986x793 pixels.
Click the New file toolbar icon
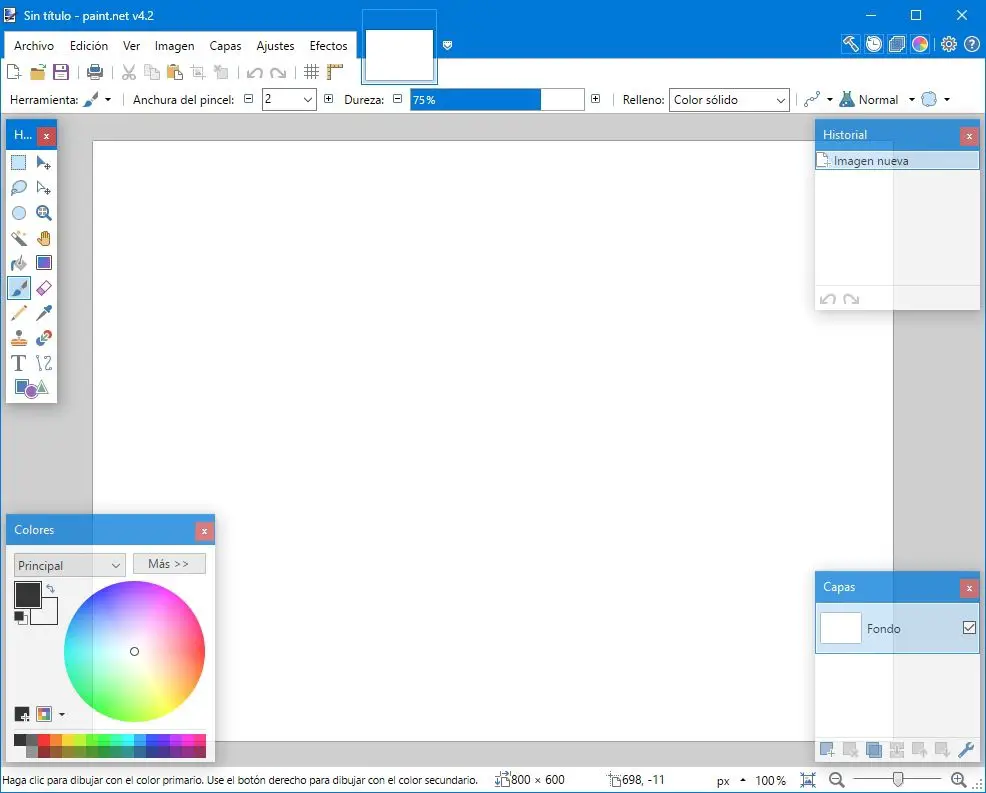14,72
